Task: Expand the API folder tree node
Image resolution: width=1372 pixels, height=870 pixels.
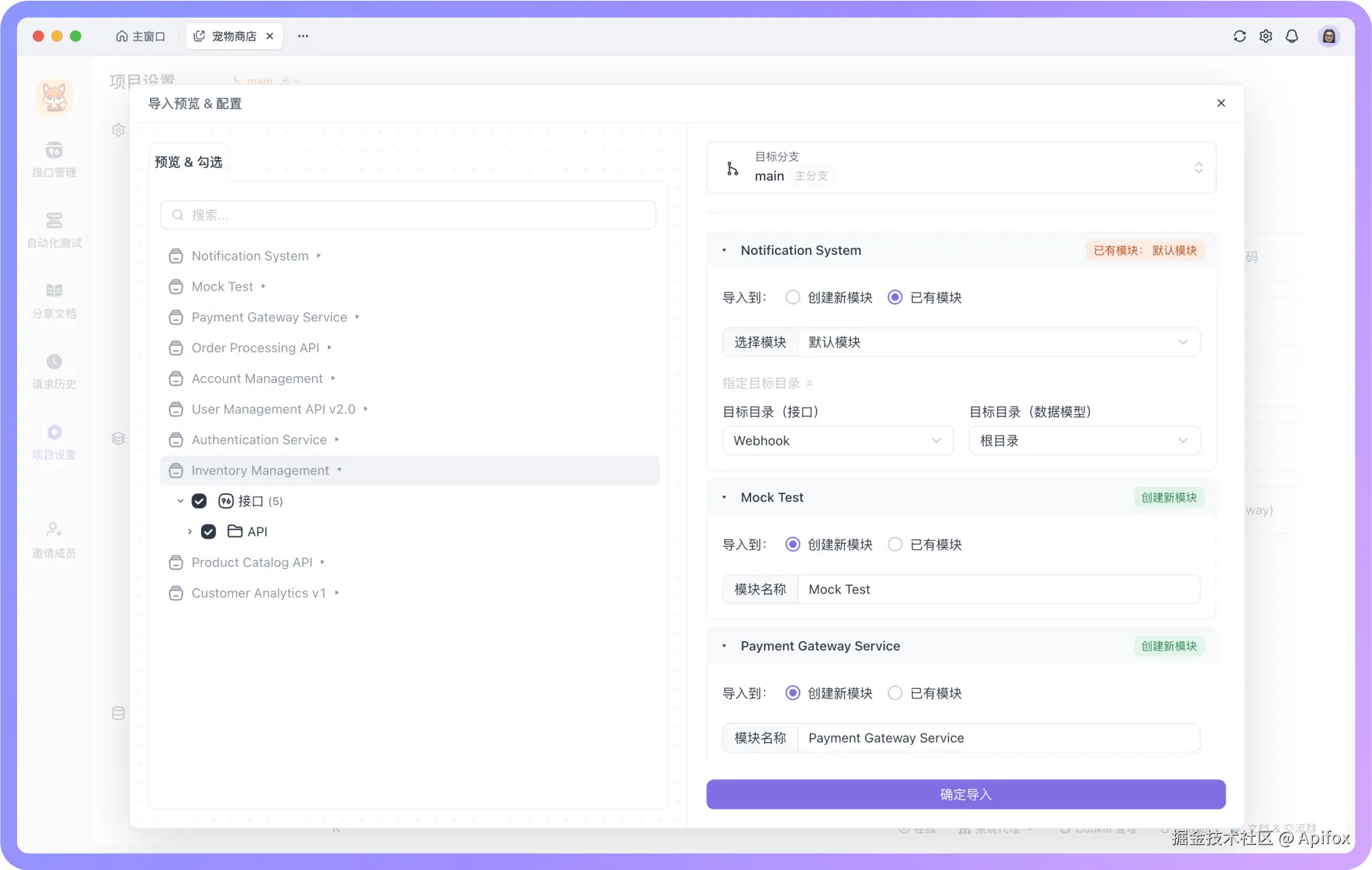Action: pyautogui.click(x=189, y=531)
